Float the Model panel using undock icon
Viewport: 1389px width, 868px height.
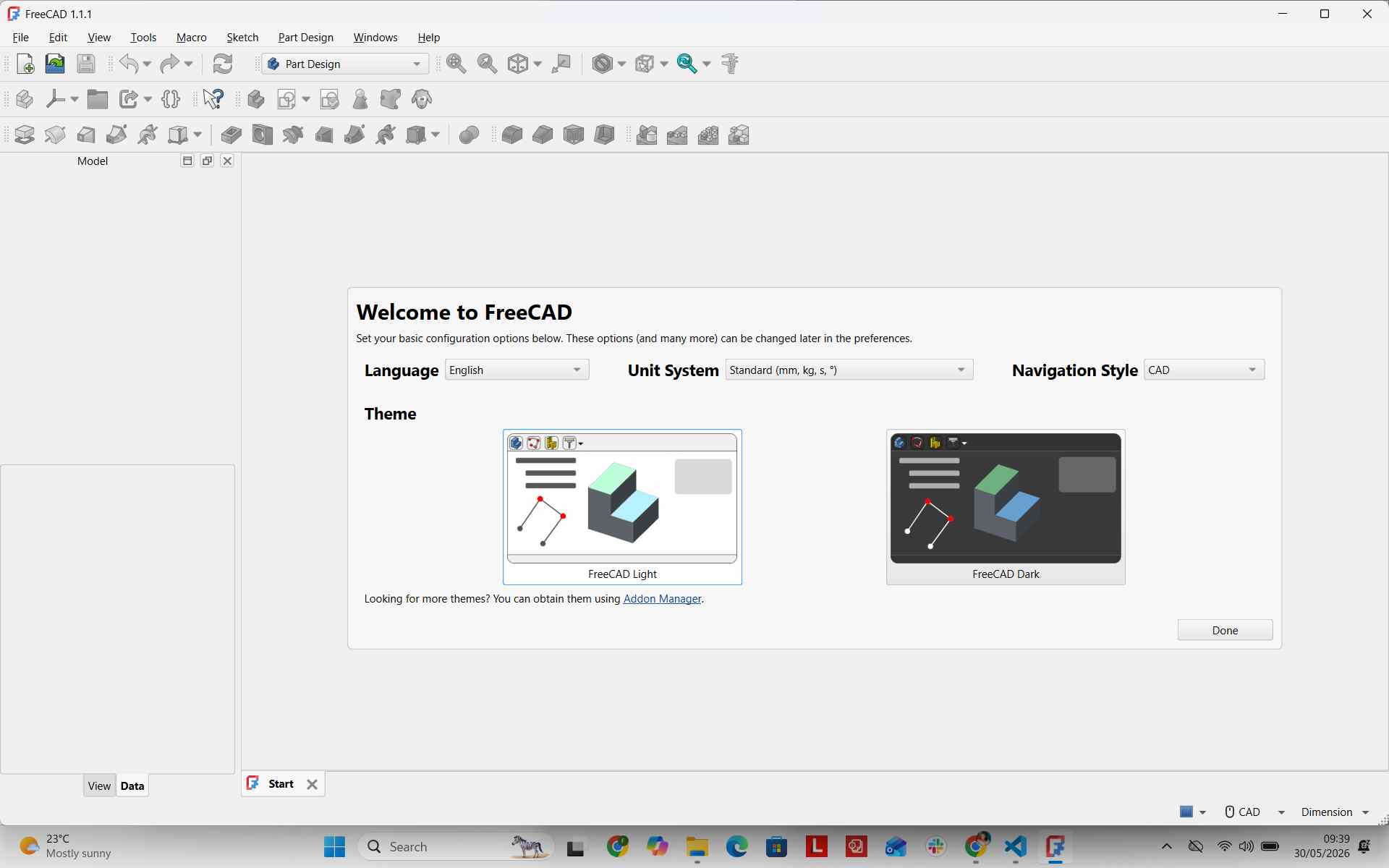click(x=207, y=161)
